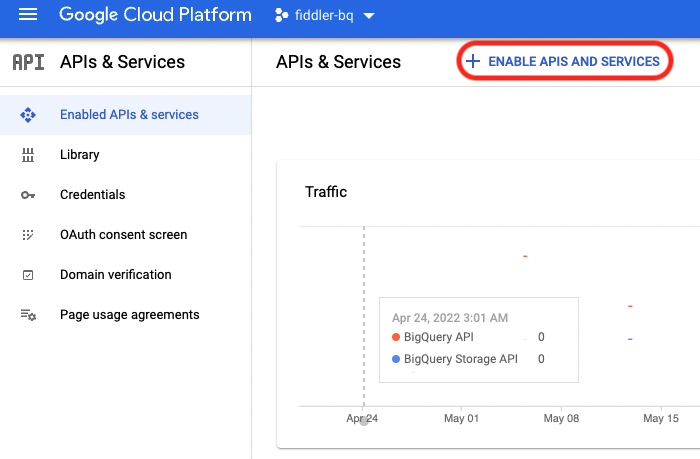
Task: Click the May 01 axis label
Action: [461, 418]
